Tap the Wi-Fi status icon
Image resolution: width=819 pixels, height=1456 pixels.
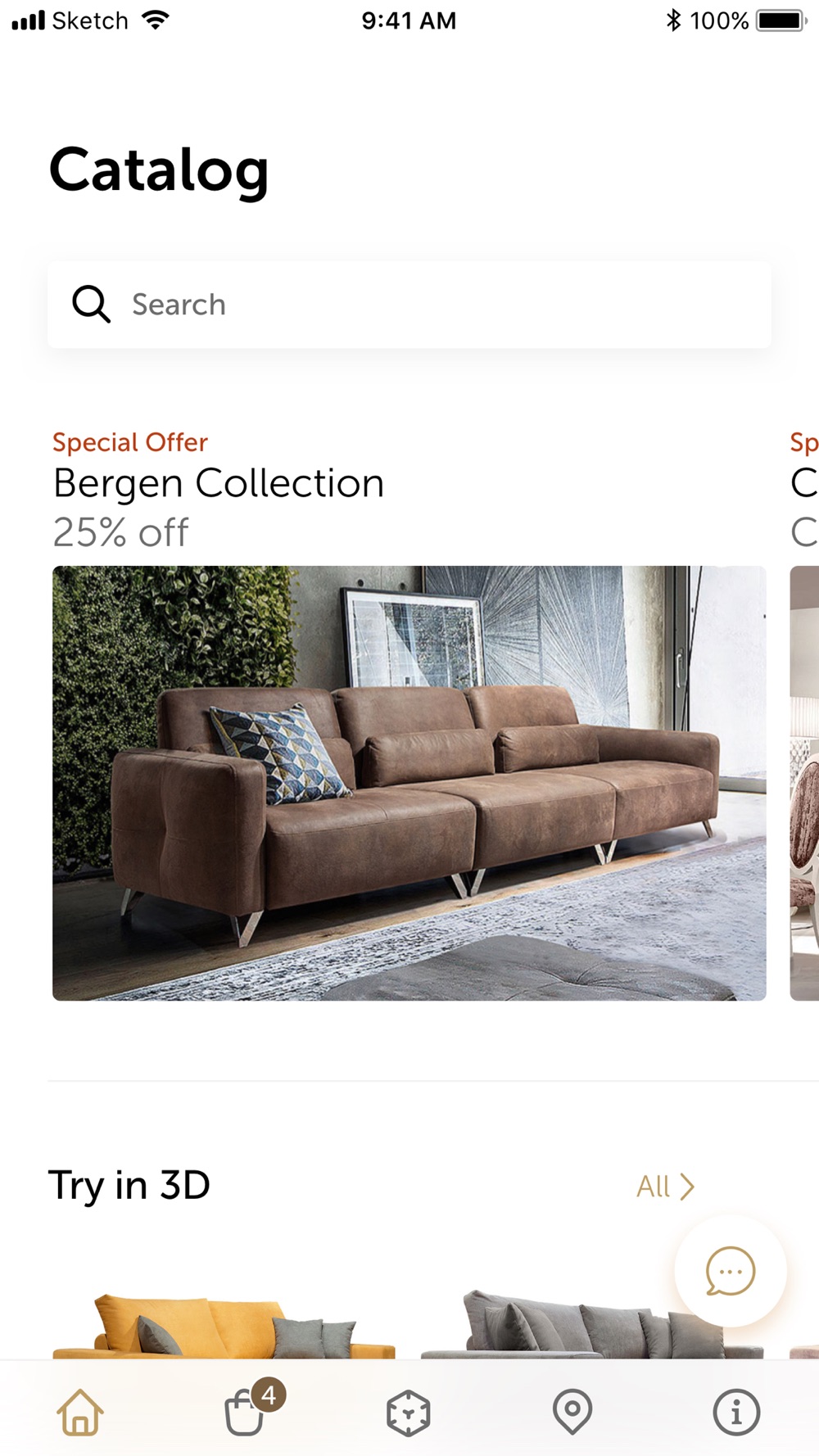155,20
